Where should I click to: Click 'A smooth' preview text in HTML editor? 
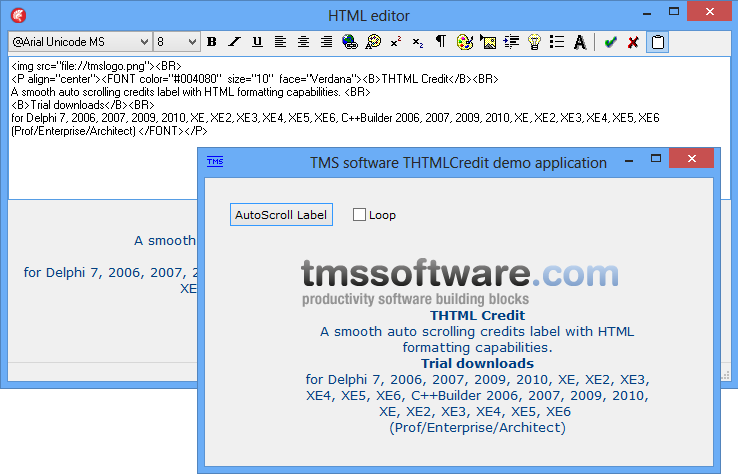pos(164,240)
